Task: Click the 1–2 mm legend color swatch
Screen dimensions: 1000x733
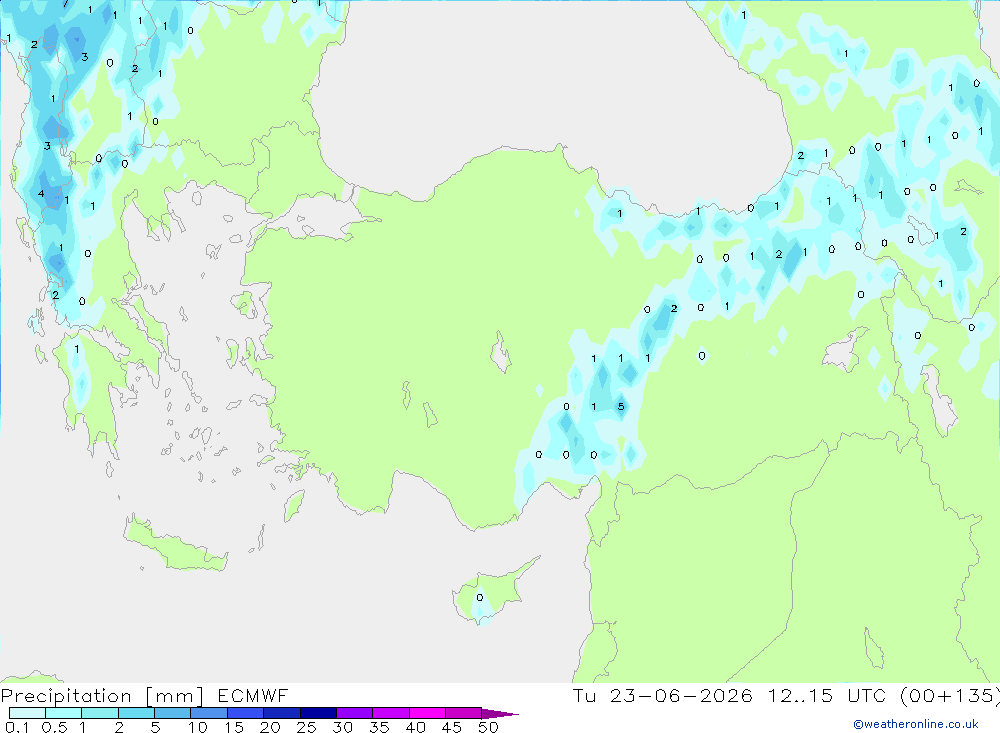Action: [x=99, y=713]
